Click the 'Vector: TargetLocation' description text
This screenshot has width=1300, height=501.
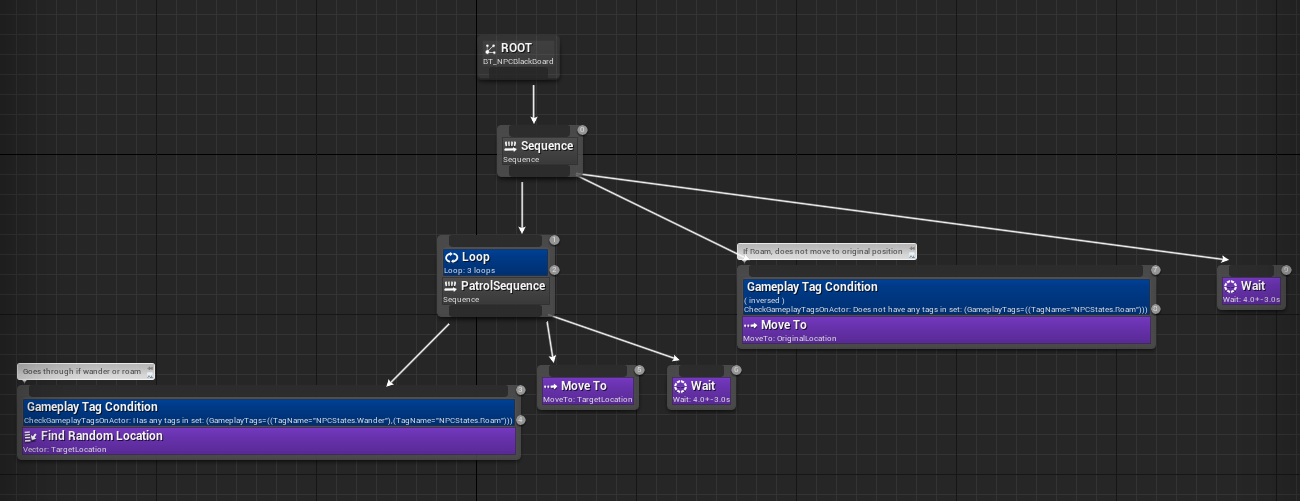[x=64, y=449]
